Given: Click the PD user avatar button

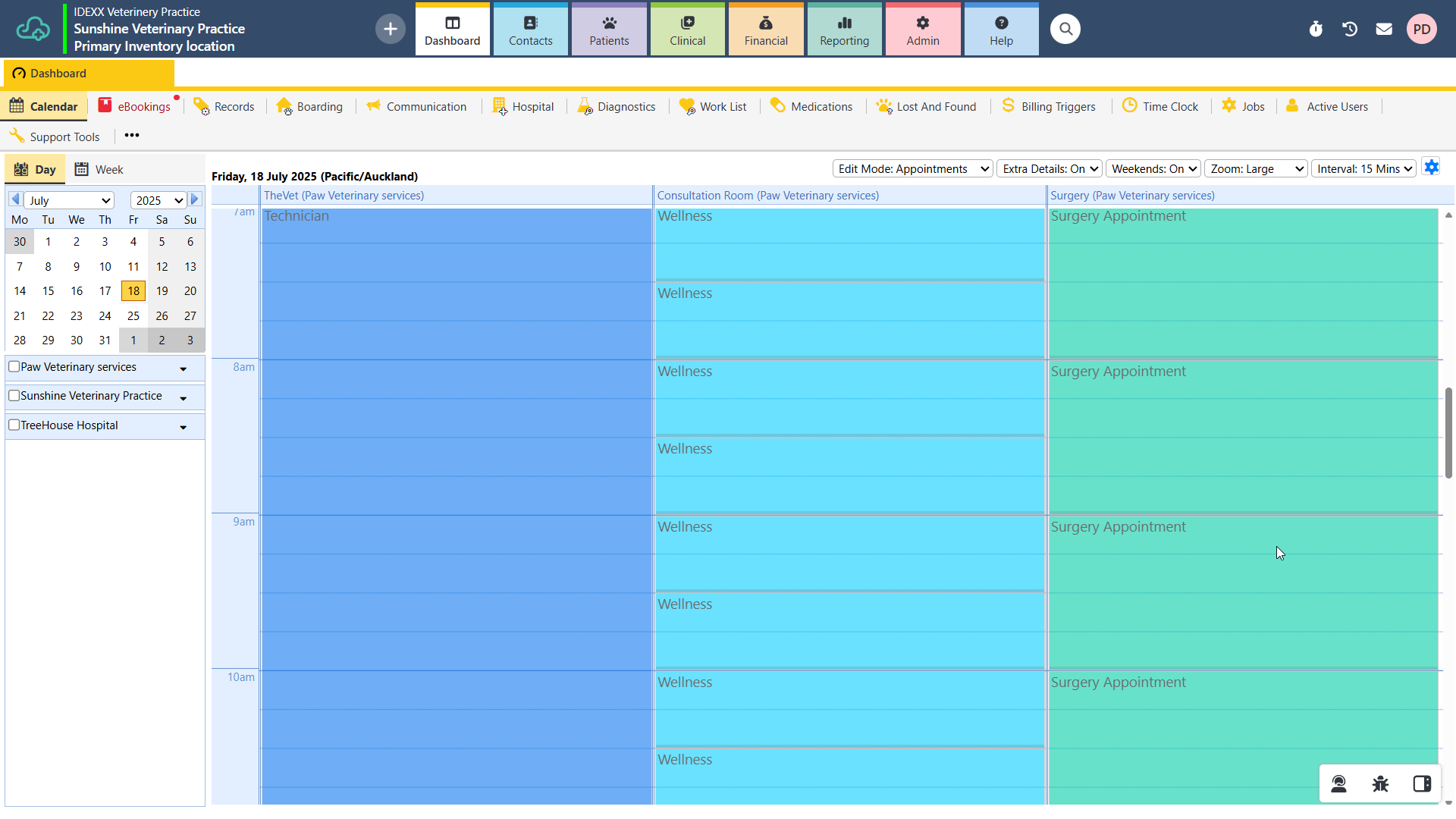Looking at the screenshot, I should pos(1421,29).
